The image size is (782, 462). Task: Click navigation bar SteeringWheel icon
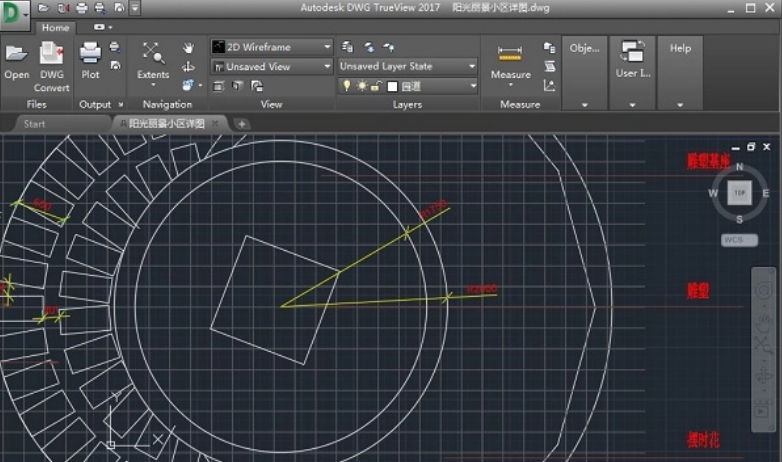(x=763, y=290)
